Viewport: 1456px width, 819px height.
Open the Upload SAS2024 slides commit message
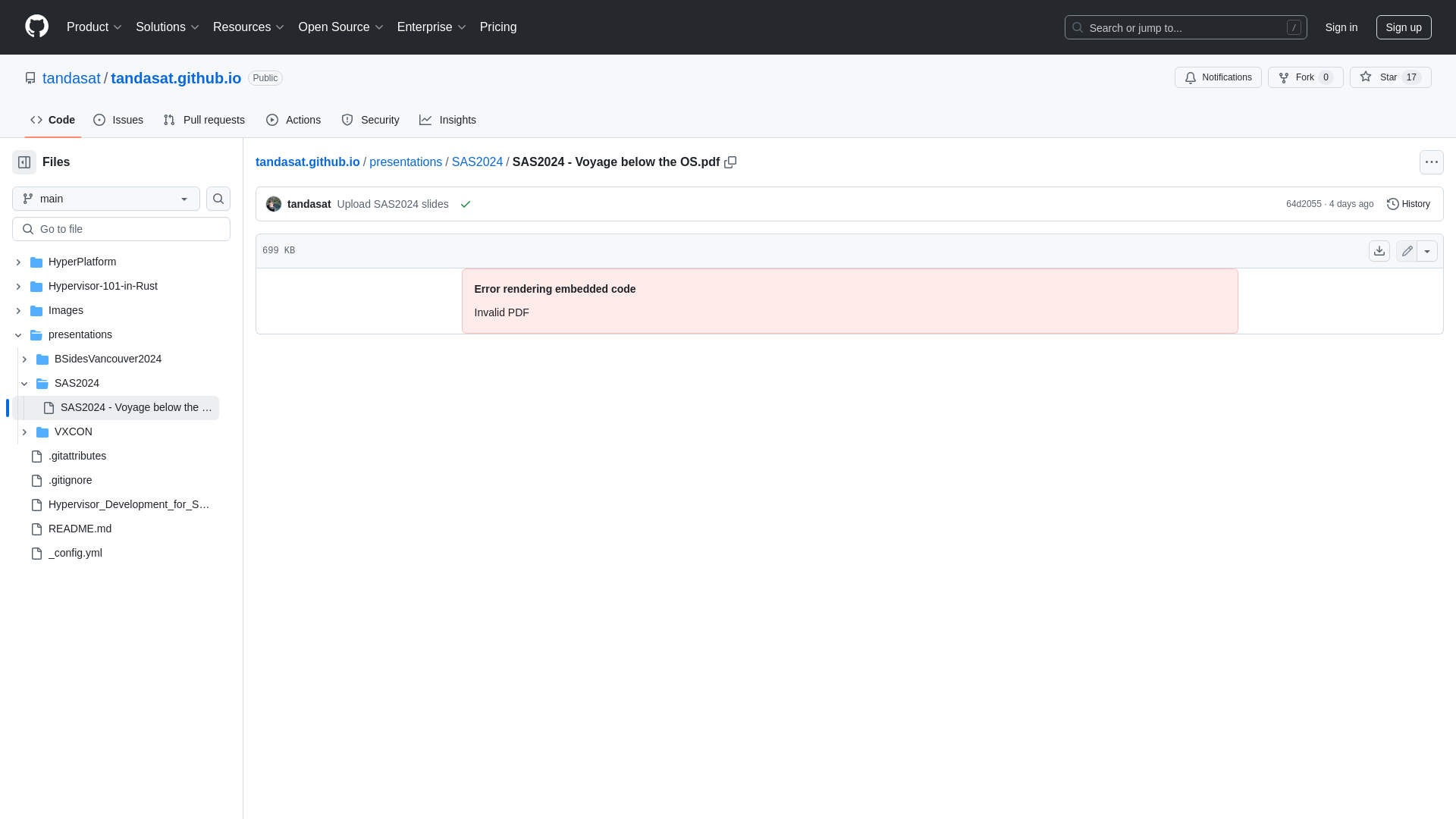393,204
